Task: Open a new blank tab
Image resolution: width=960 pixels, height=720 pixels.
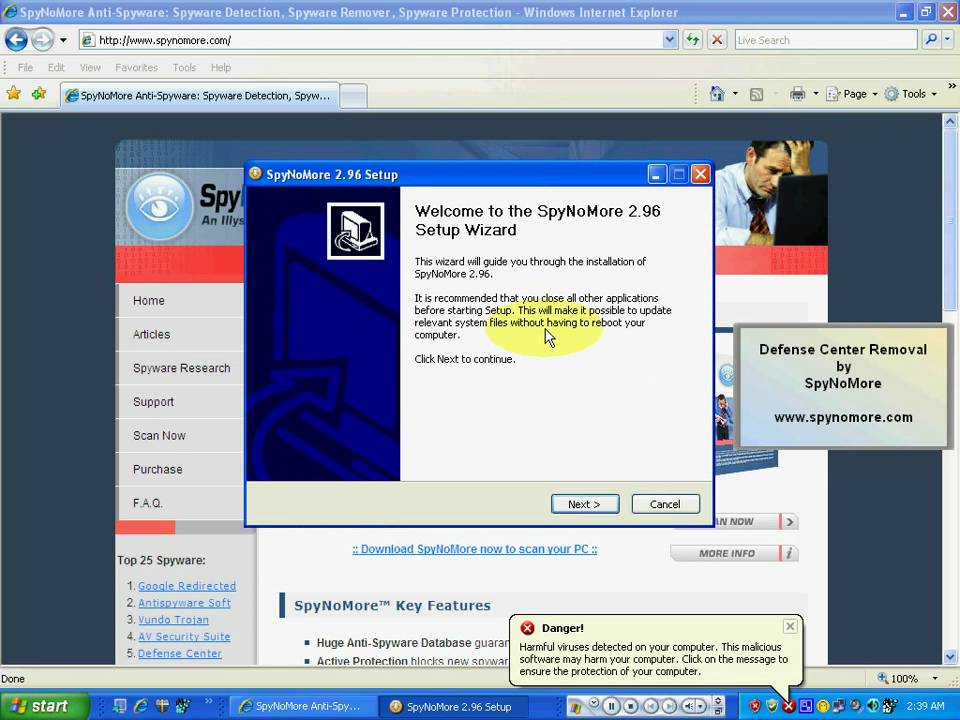Action: point(353,96)
